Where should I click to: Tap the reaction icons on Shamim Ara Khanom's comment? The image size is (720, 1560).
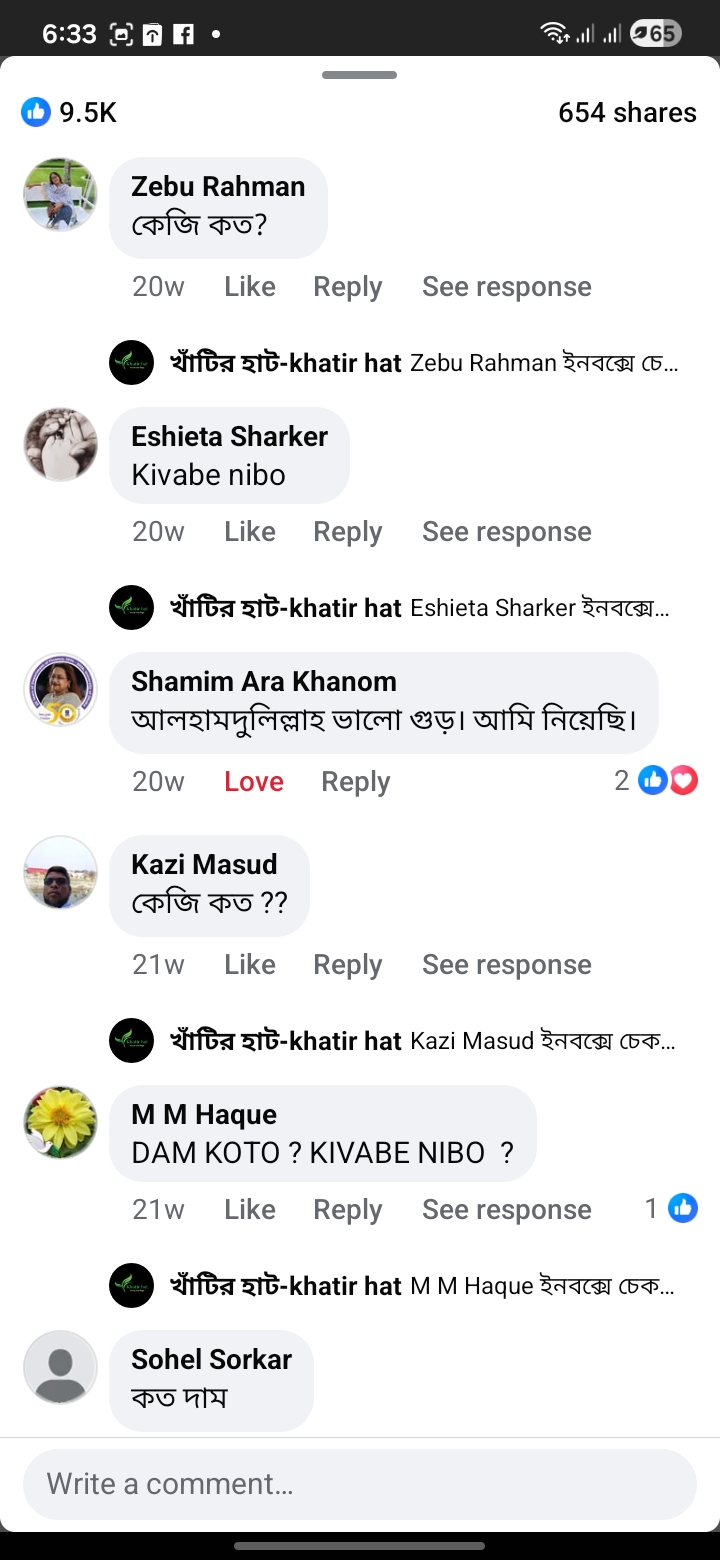pos(668,781)
